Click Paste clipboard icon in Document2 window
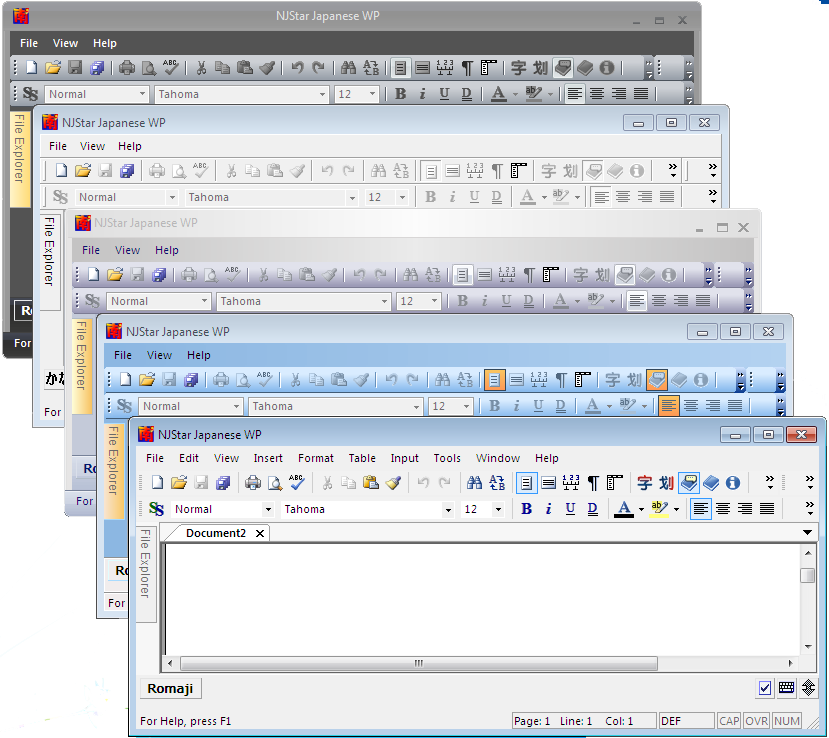The image size is (829, 738). [371, 482]
